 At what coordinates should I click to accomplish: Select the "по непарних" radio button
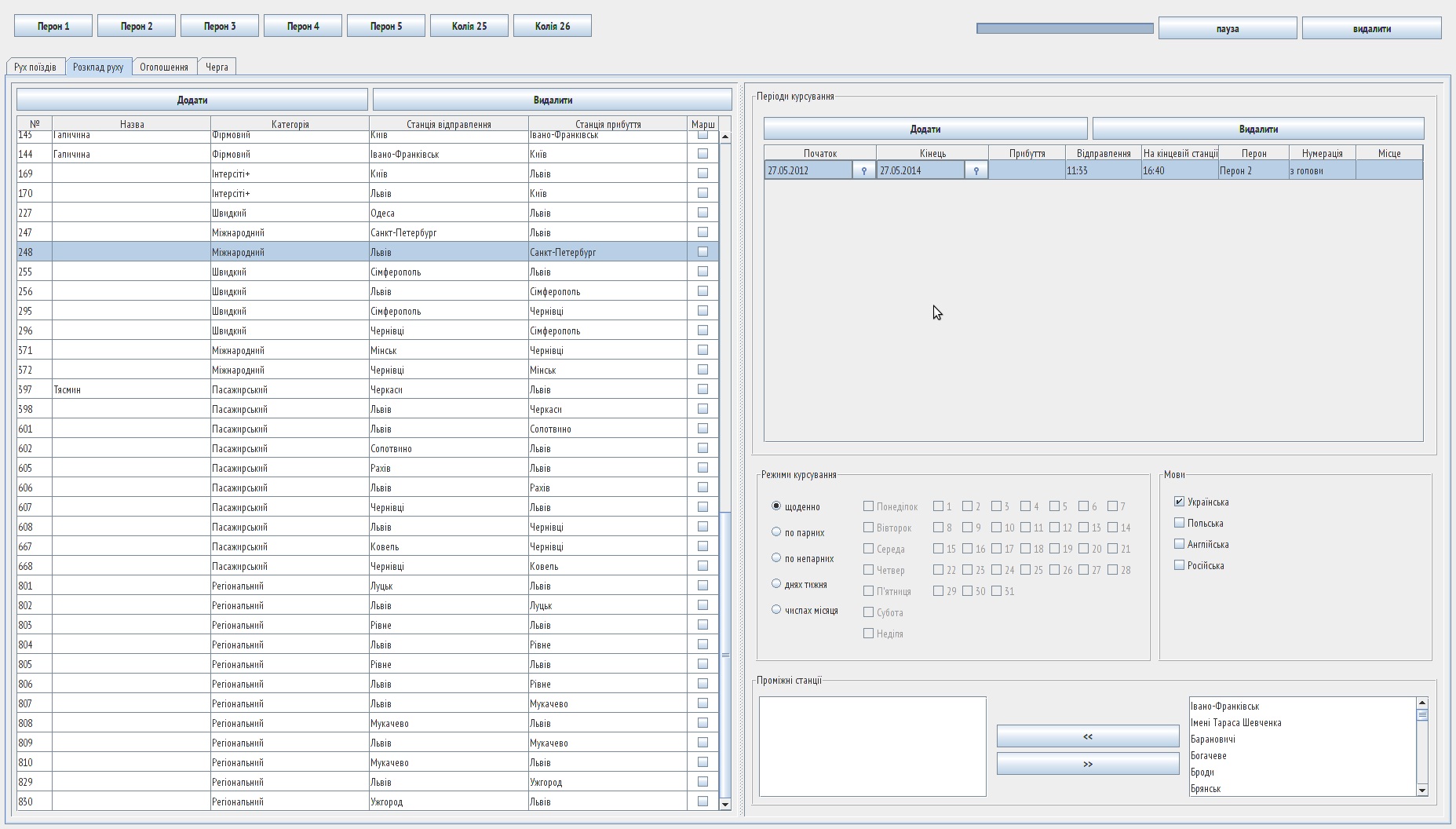click(775, 557)
